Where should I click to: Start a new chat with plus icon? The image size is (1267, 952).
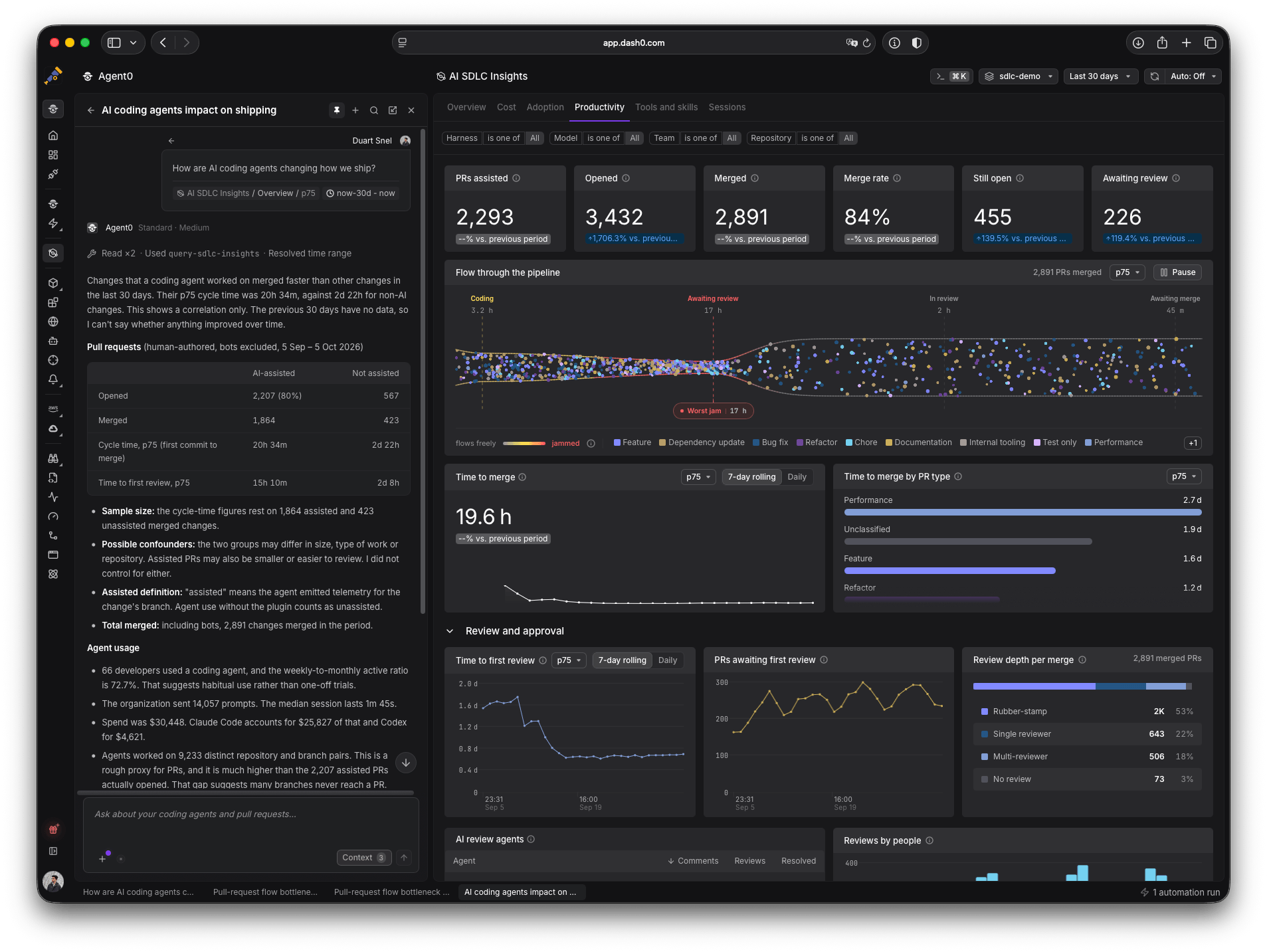point(355,110)
